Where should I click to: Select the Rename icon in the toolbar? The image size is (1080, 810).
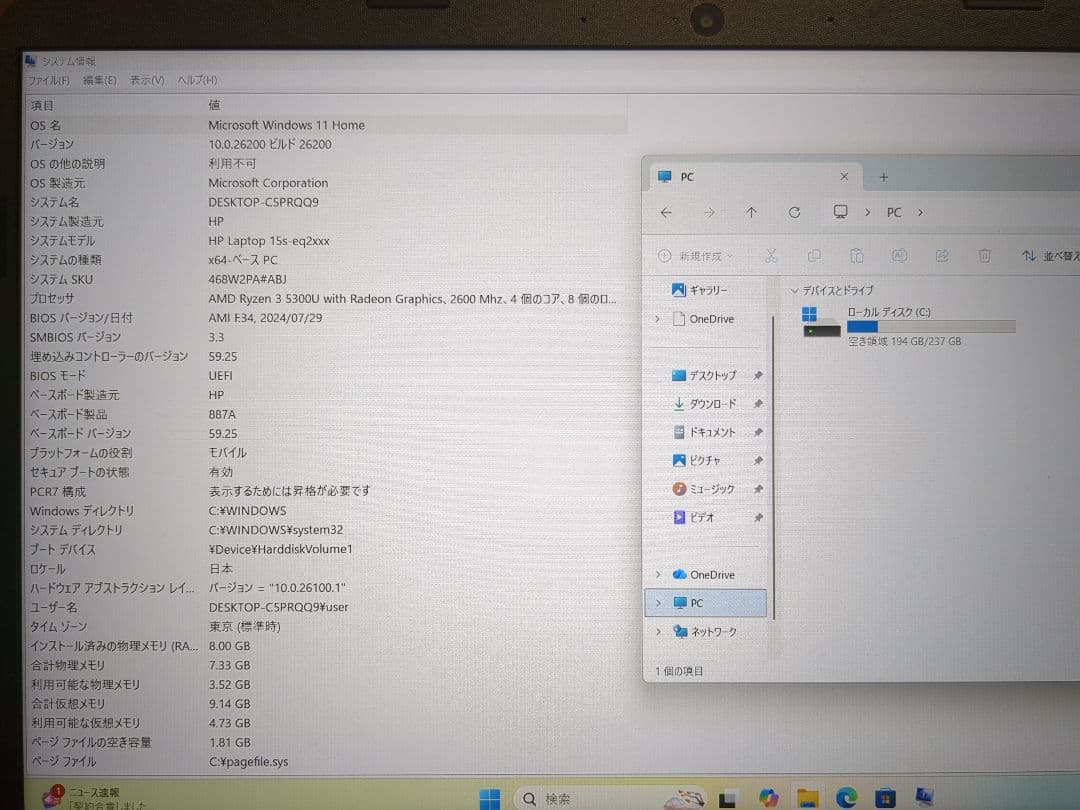coord(899,256)
